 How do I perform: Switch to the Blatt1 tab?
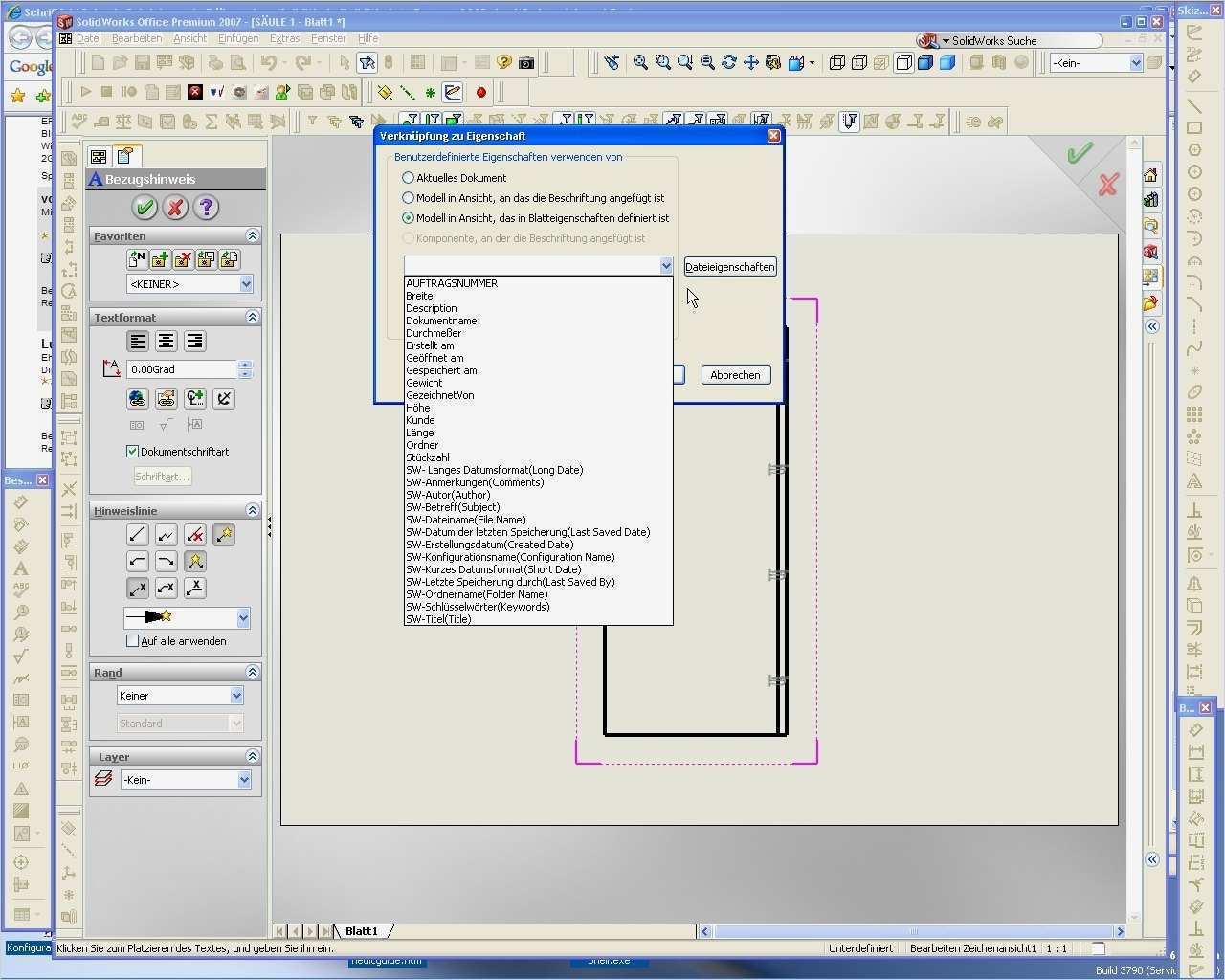pyautogui.click(x=361, y=930)
